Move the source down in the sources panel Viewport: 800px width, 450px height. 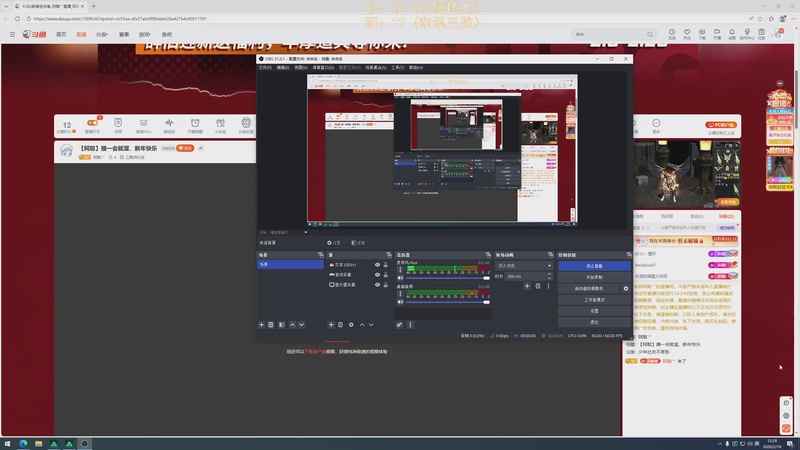[371, 324]
